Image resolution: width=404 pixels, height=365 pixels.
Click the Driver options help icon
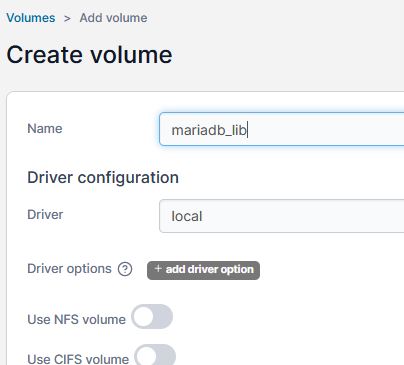(x=125, y=269)
